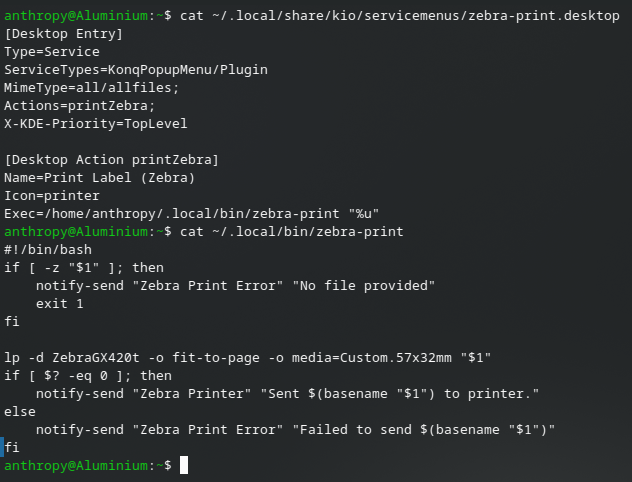Viewport: 632px width, 482px height.
Task: Click the "#!/bin/bash" shebang line
Action: (x=48, y=250)
